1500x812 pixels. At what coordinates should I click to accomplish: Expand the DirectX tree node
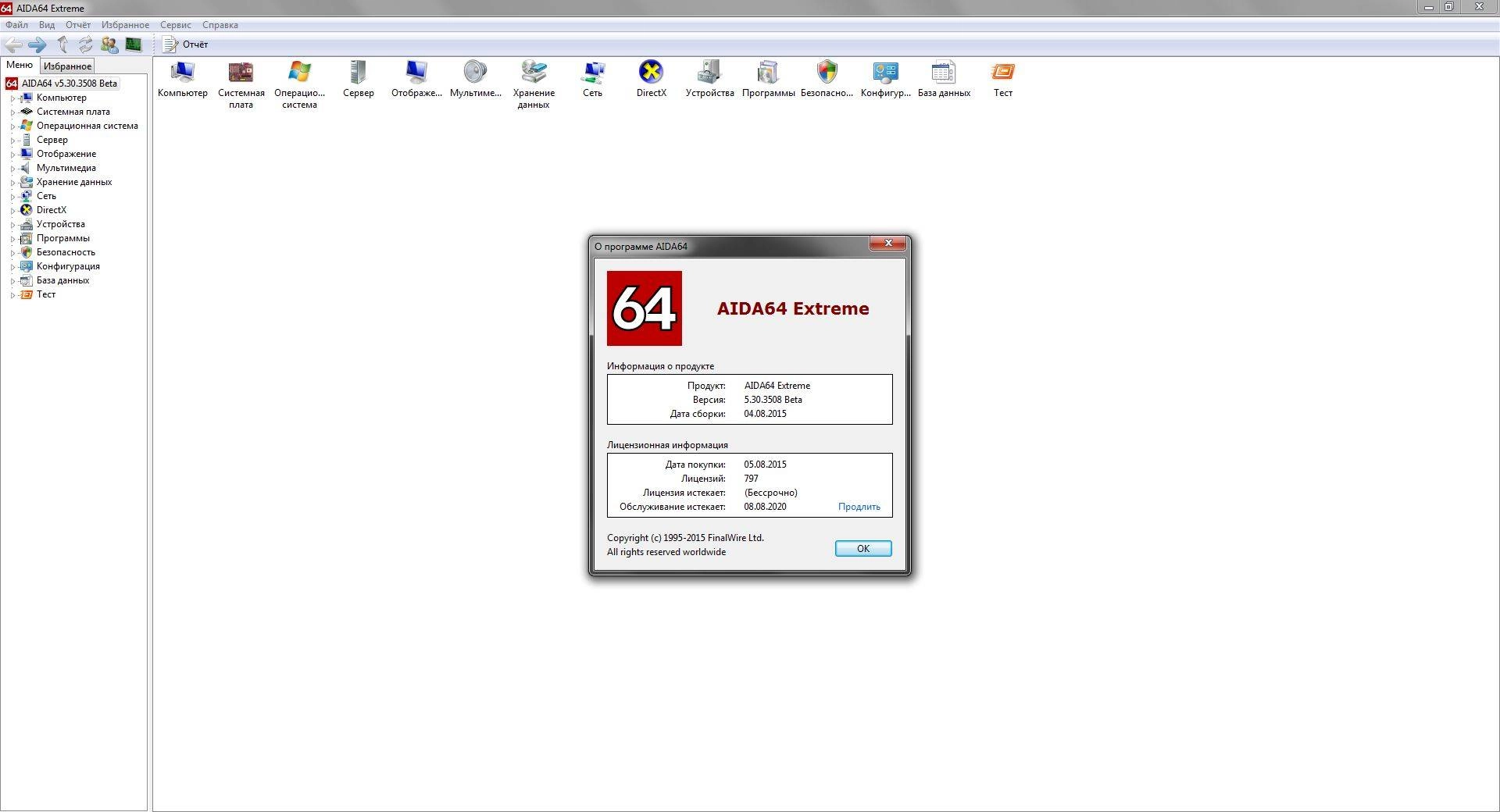[x=12, y=211]
